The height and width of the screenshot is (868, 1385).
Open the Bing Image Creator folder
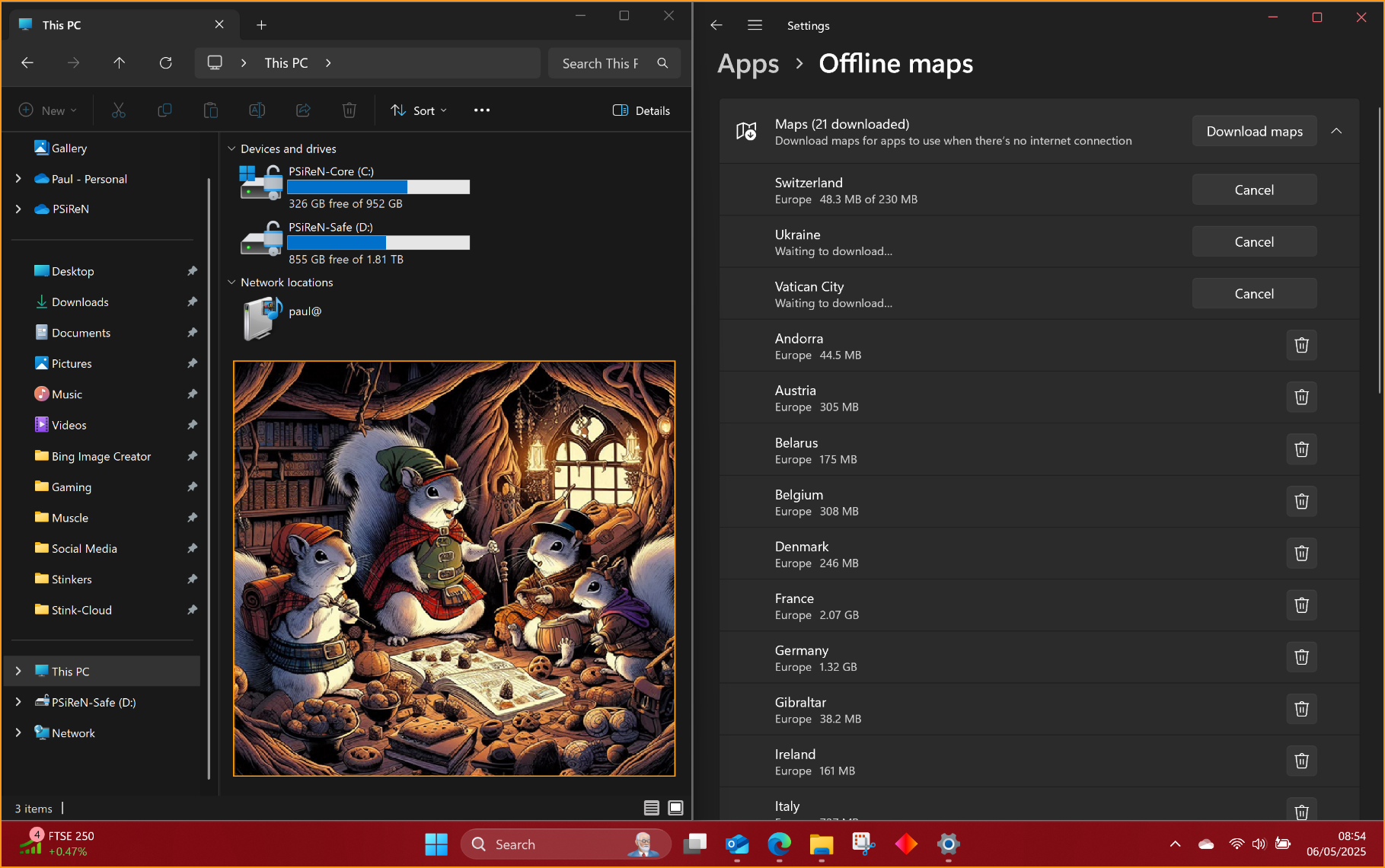point(102,456)
